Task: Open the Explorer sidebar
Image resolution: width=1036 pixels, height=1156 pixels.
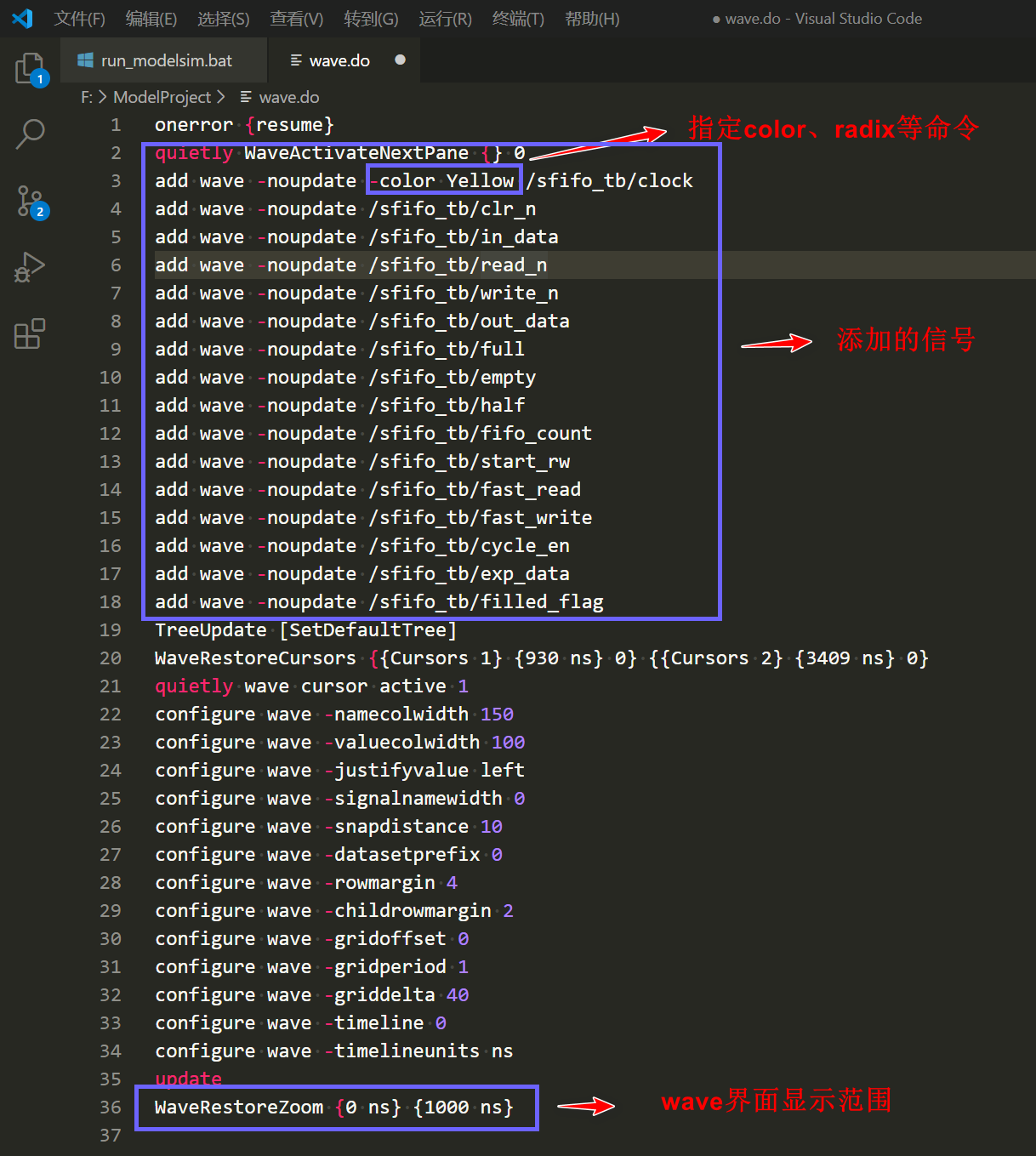Action: pos(31,68)
